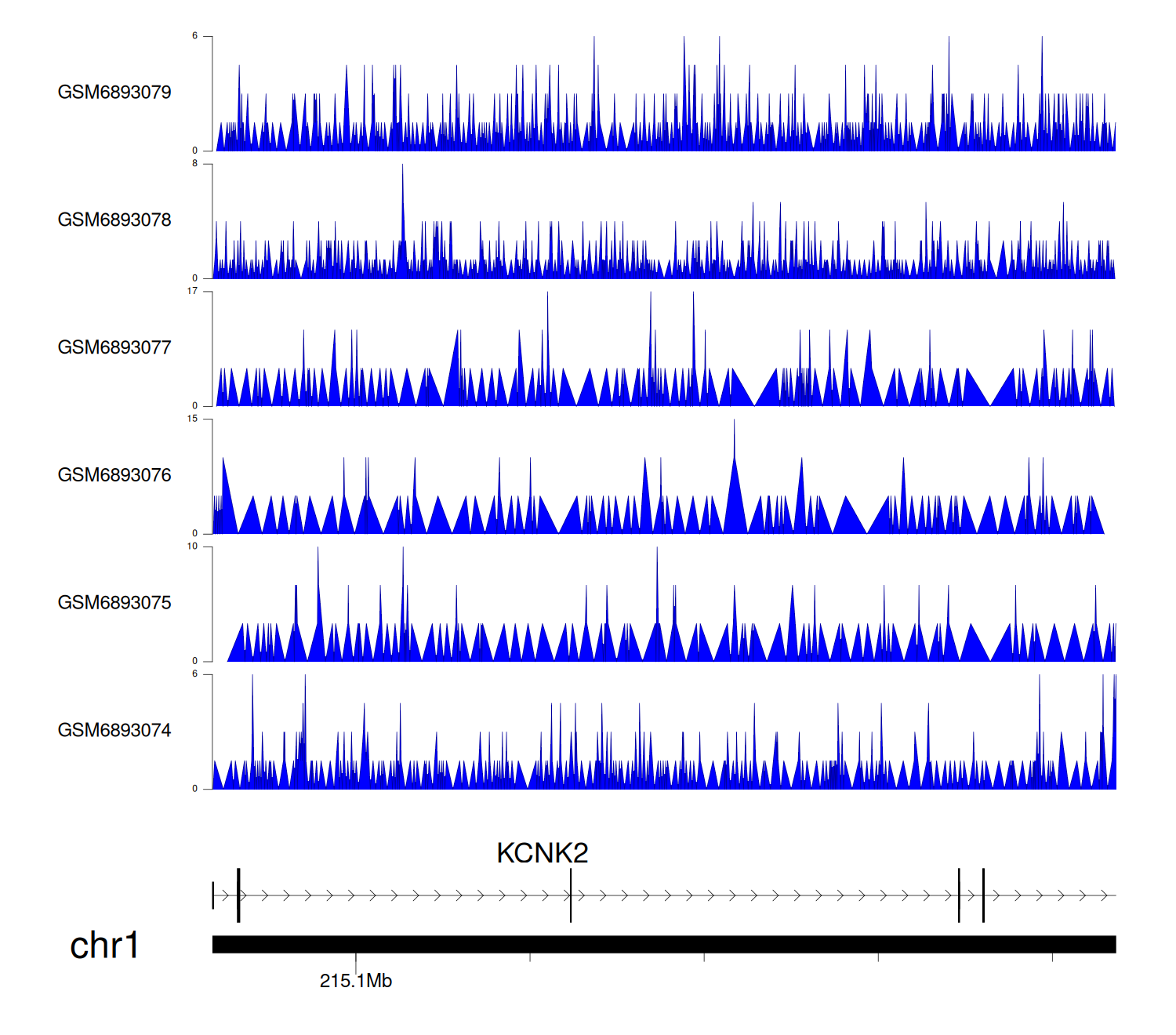
Task: Click the KCNK2 gene name
Action: tap(542, 853)
